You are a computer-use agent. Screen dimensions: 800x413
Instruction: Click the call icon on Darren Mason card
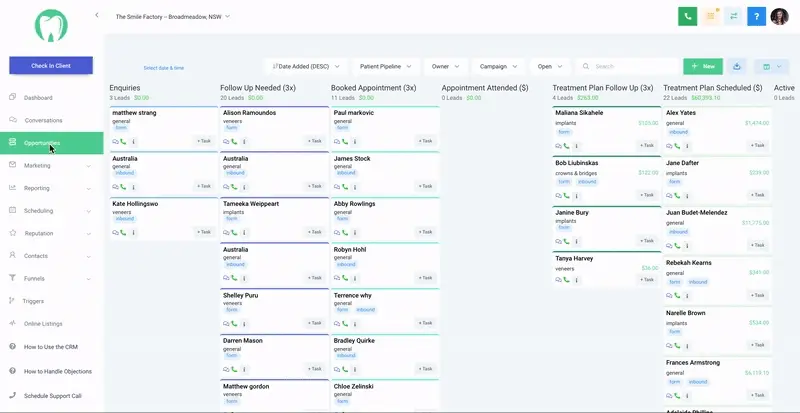[x=234, y=369]
